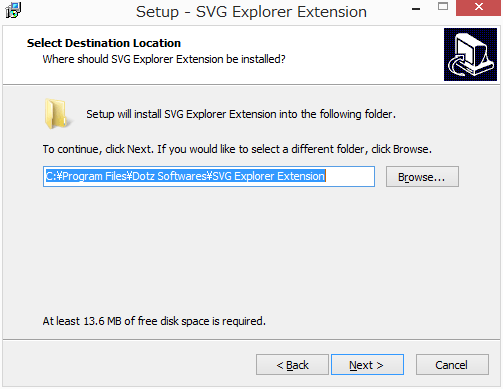Click the yellow folder icon

(x=57, y=114)
